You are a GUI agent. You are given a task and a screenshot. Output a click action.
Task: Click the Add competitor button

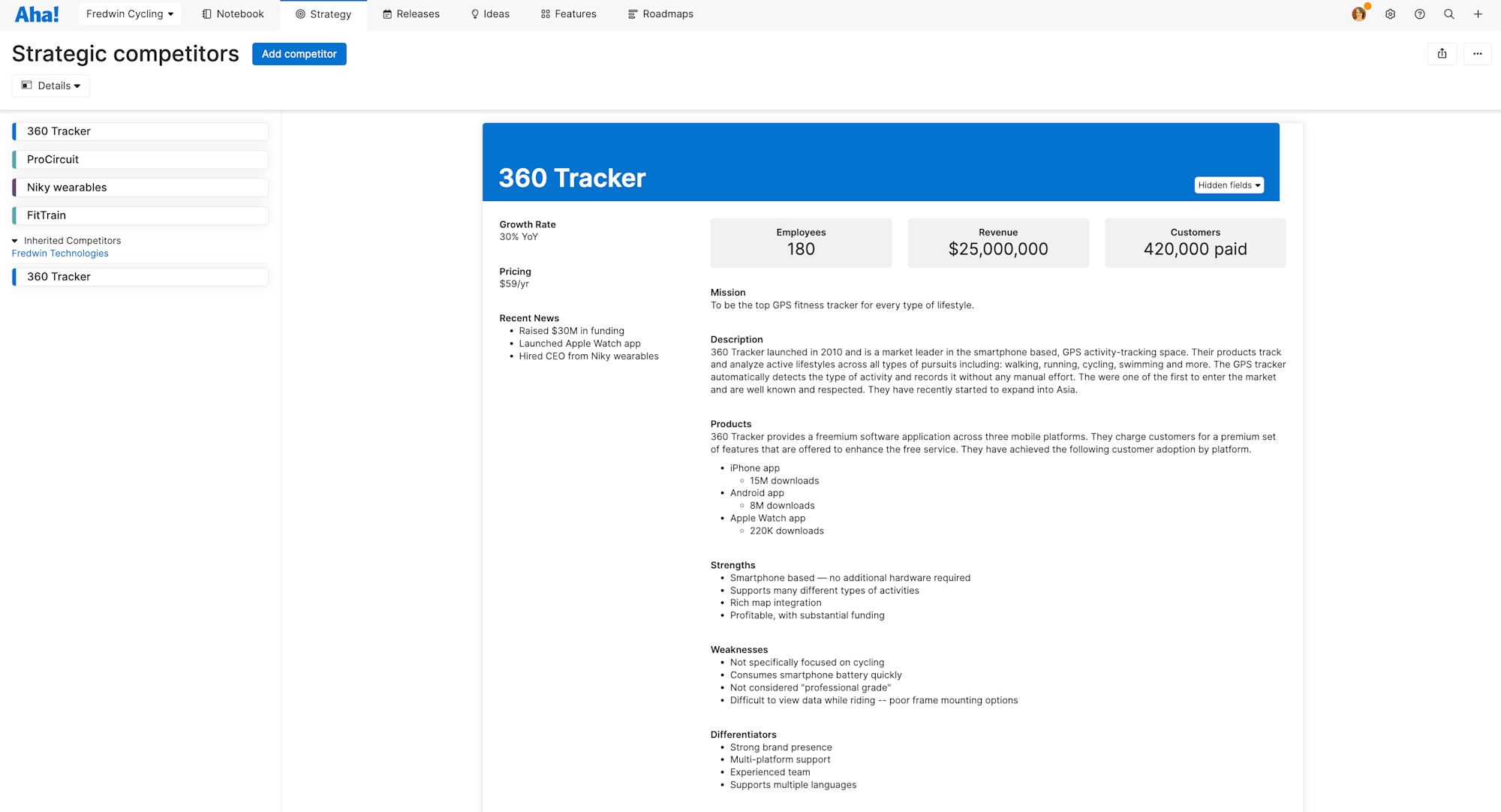click(299, 53)
